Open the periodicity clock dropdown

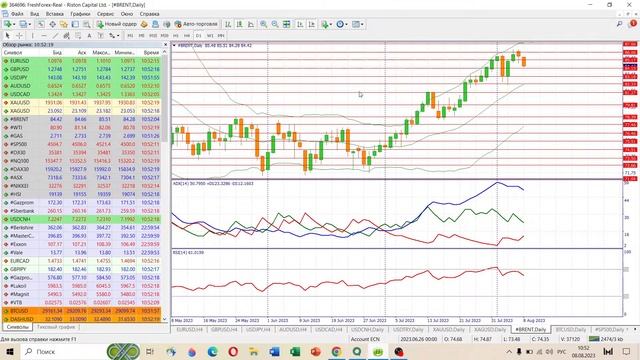point(342,24)
